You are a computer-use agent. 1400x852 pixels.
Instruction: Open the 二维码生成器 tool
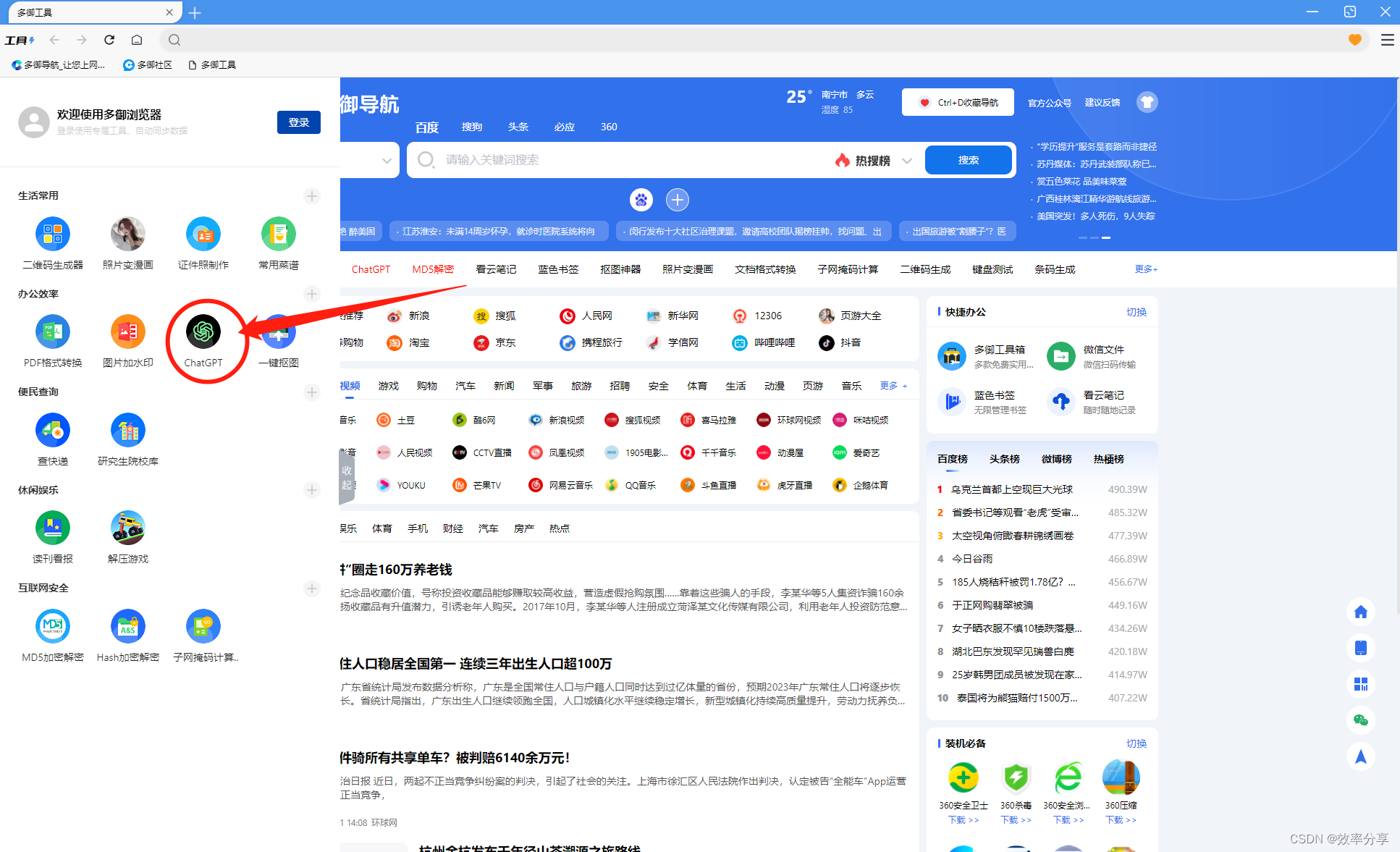coord(53,235)
